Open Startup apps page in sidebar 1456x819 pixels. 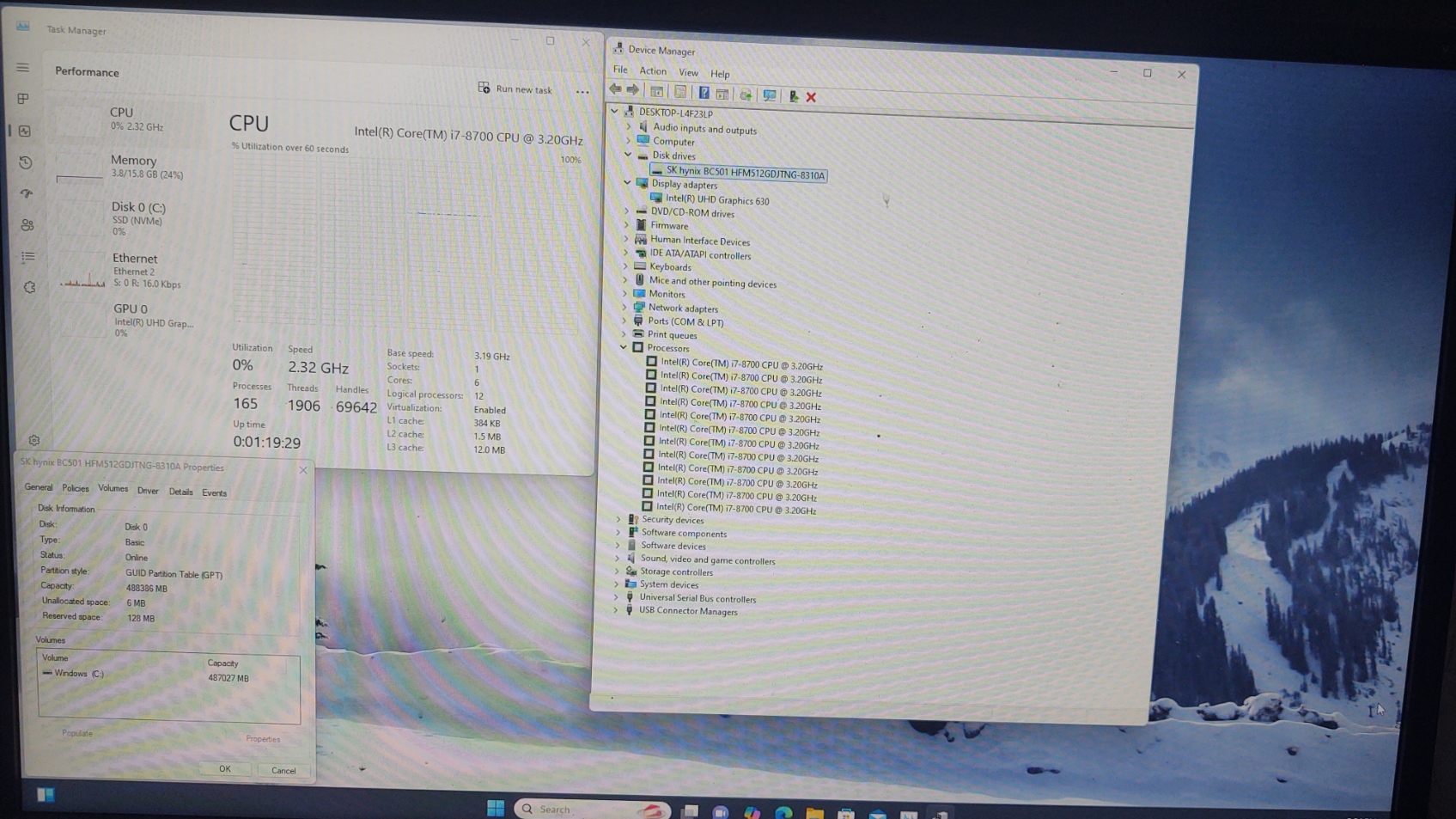coord(27,193)
